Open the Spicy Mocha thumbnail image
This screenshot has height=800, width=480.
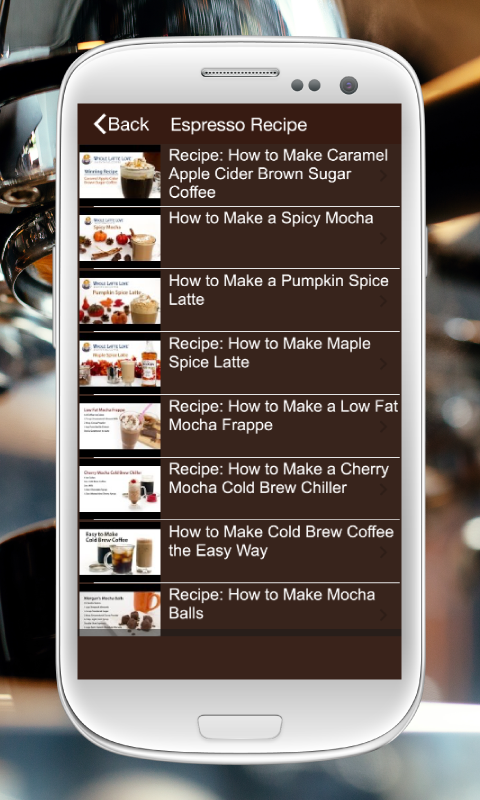click(x=120, y=238)
